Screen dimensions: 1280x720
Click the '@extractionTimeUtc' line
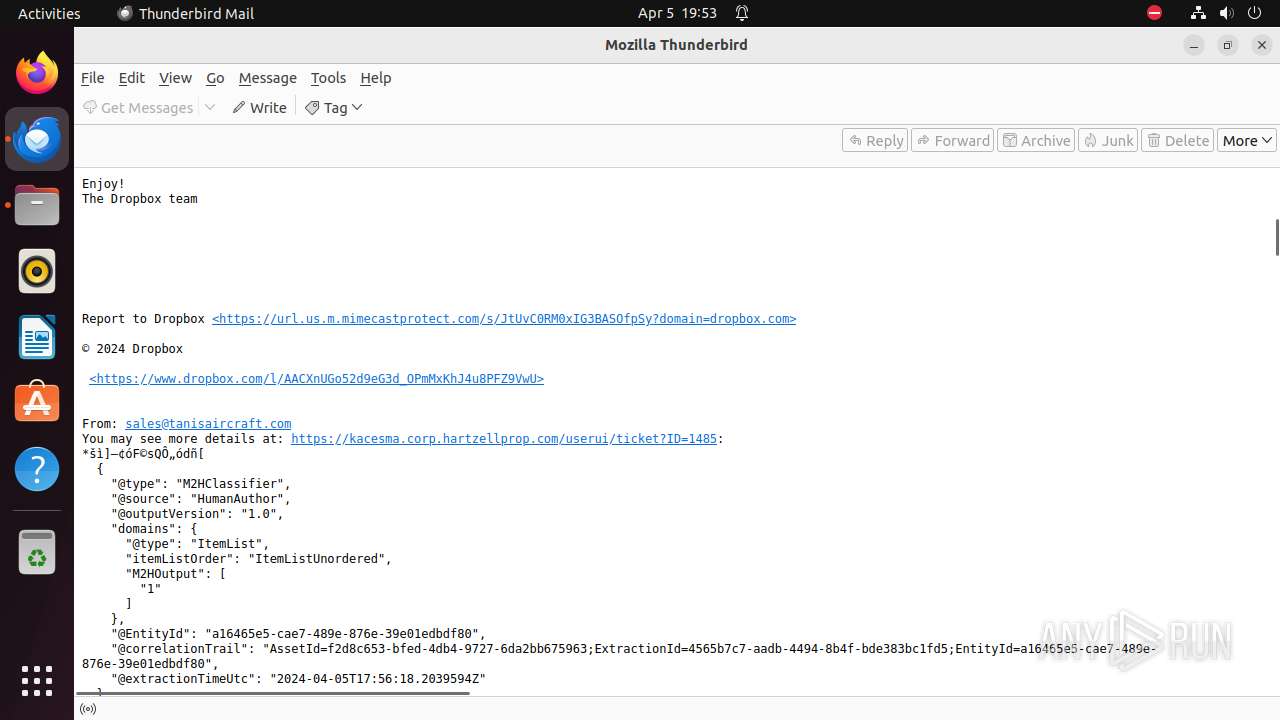click(298, 679)
